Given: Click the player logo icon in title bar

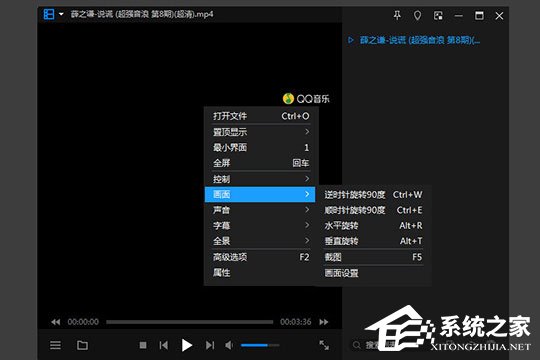Looking at the screenshot, I should tap(49, 14).
